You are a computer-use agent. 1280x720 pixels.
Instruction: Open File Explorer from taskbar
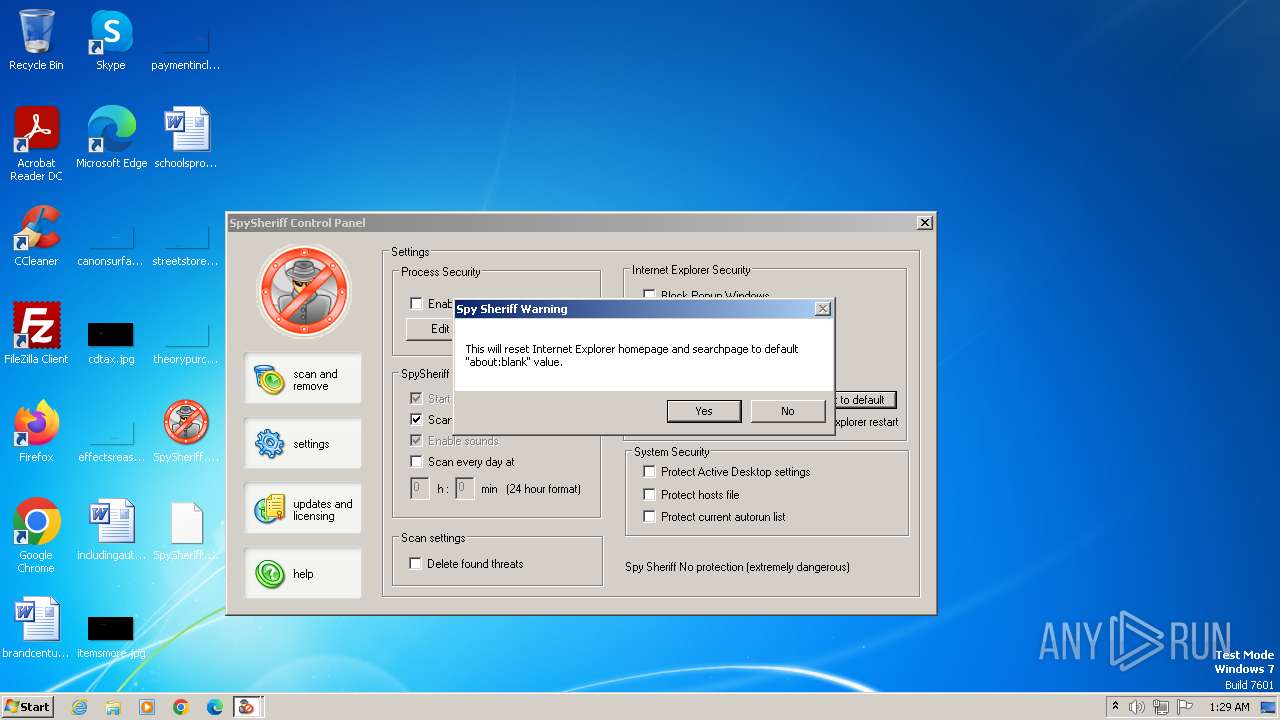point(113,707)
